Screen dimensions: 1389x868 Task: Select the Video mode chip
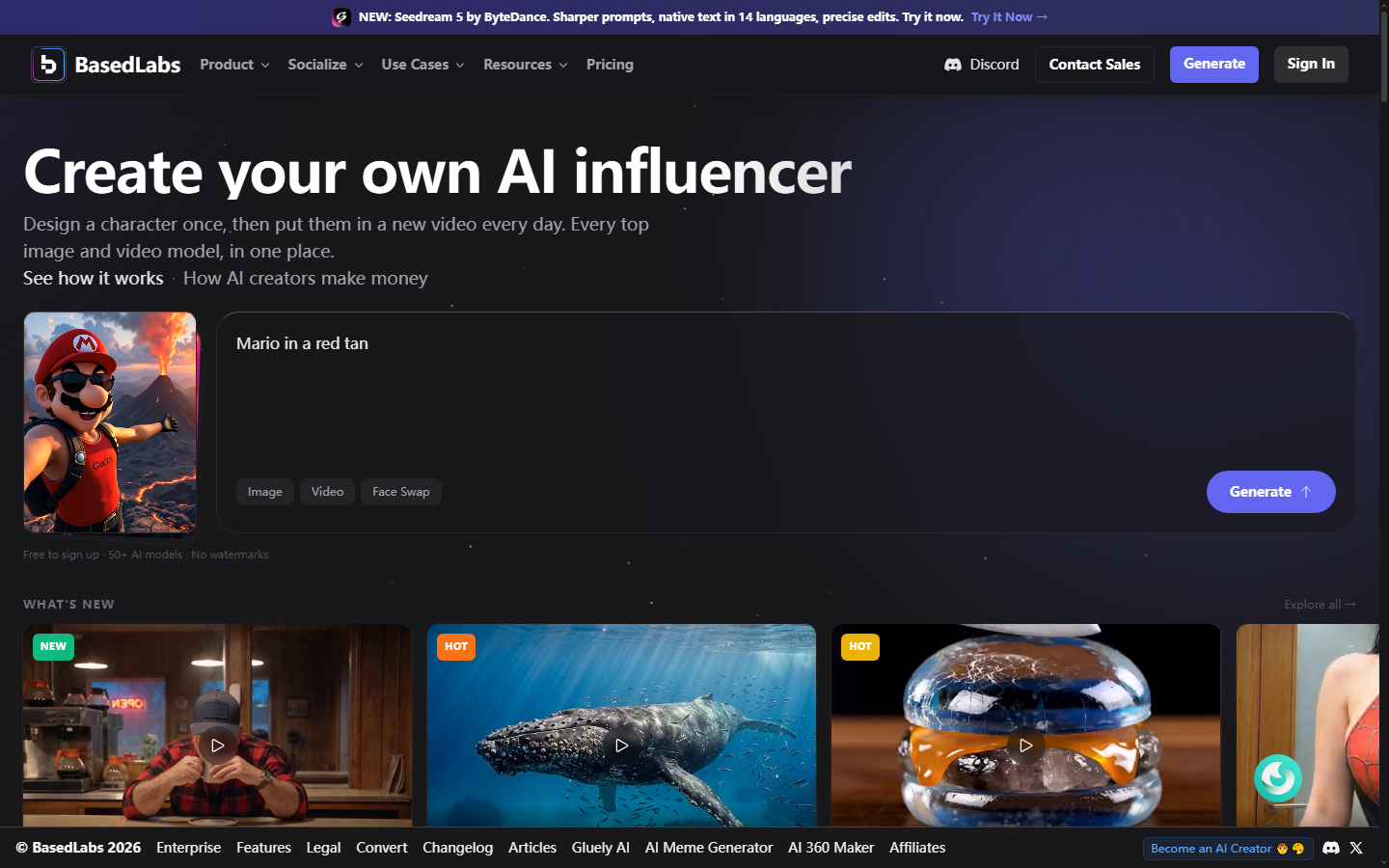[328, 492]
